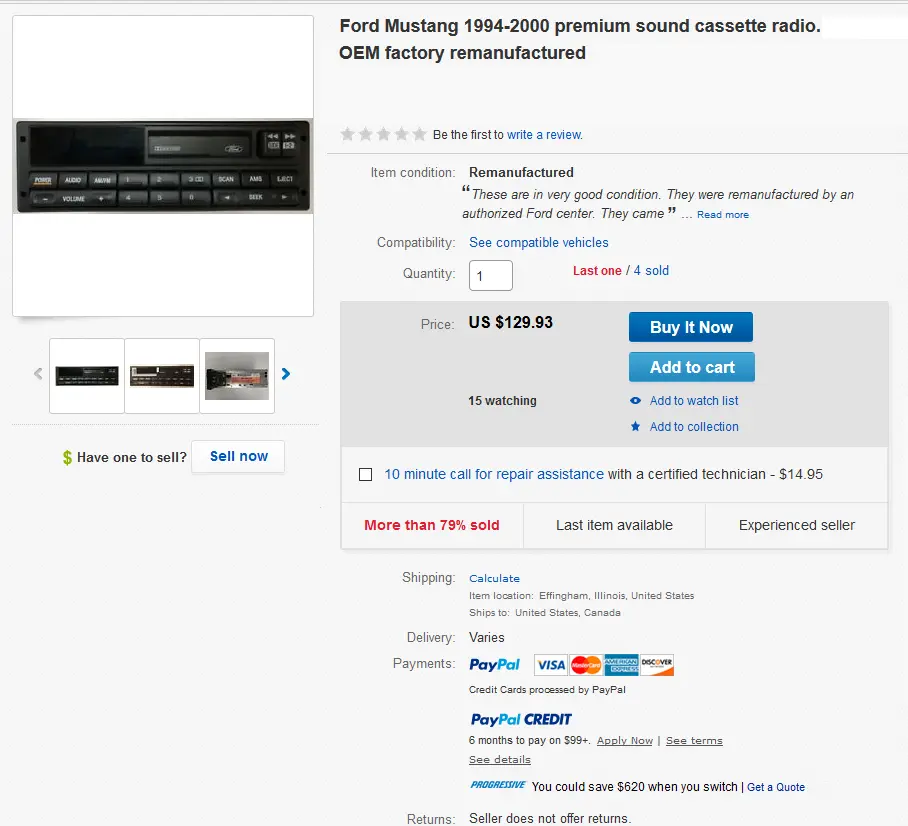Image resolution: width=908 pixels, height=826 pixels.
Task: Check the repair assistance call checkbox
Action: coord(365,475)
